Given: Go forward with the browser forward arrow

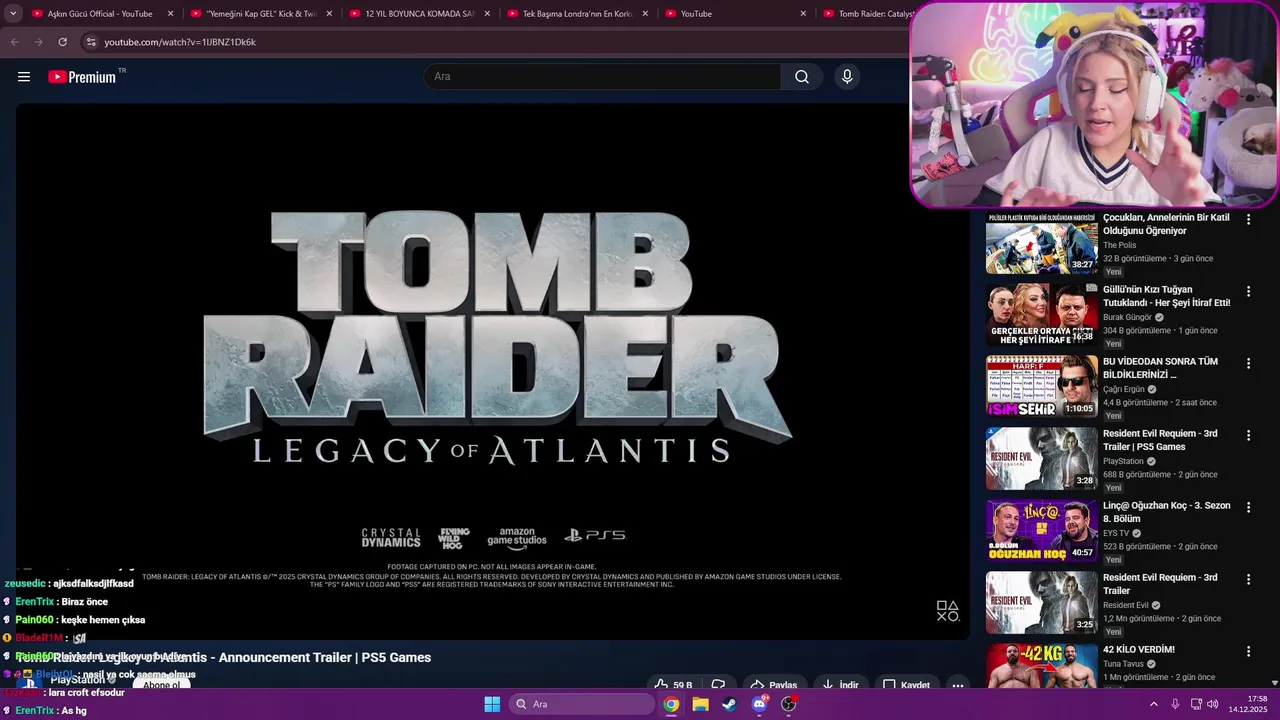Looking at the screenshot, I should point(38,42).
